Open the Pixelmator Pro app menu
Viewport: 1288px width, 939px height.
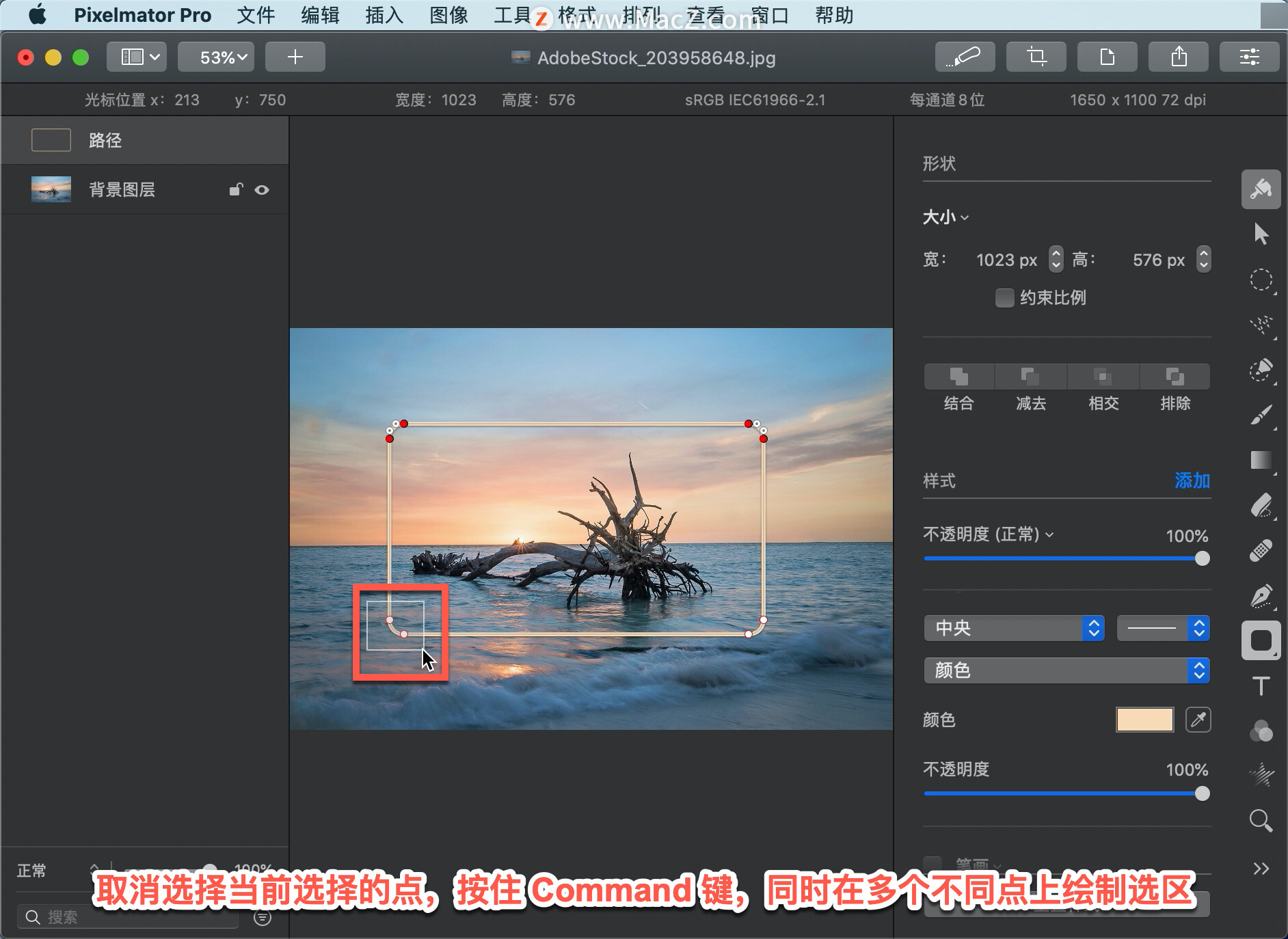click(142, 15)
